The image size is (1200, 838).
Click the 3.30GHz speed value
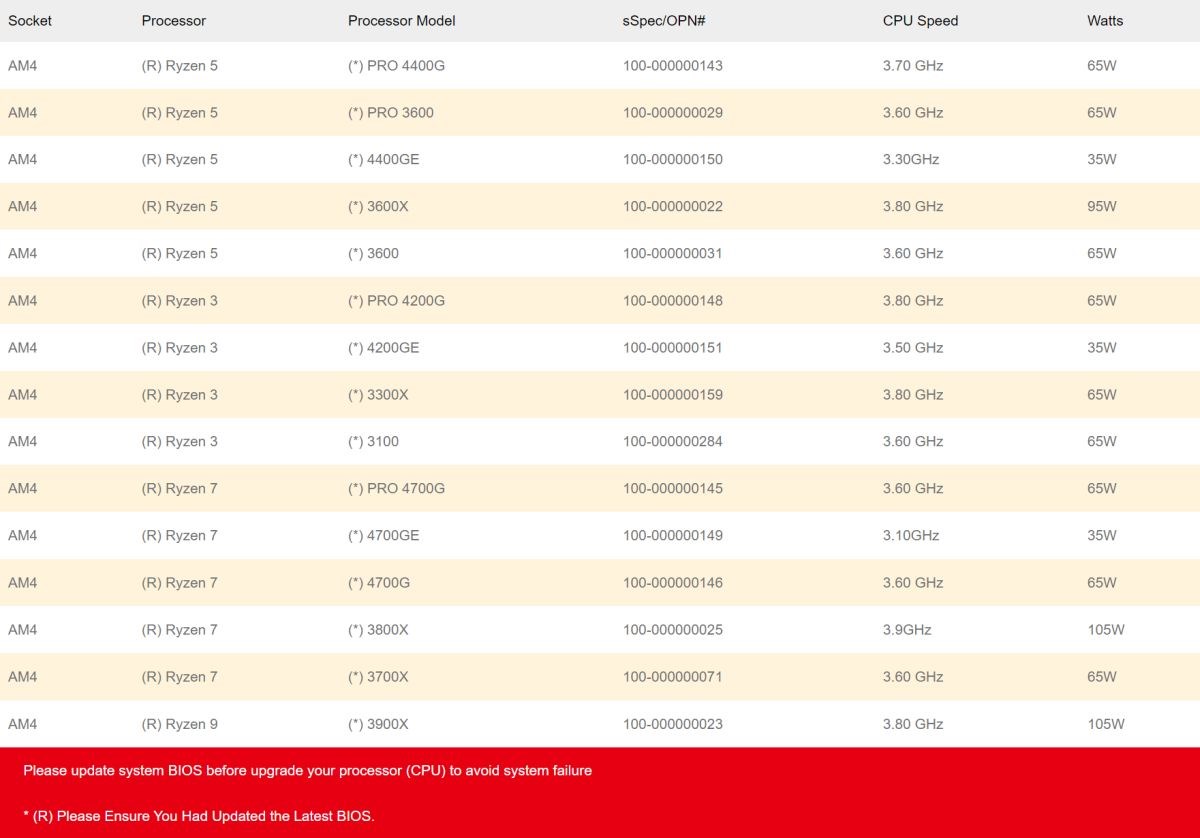tap(911, 160)
